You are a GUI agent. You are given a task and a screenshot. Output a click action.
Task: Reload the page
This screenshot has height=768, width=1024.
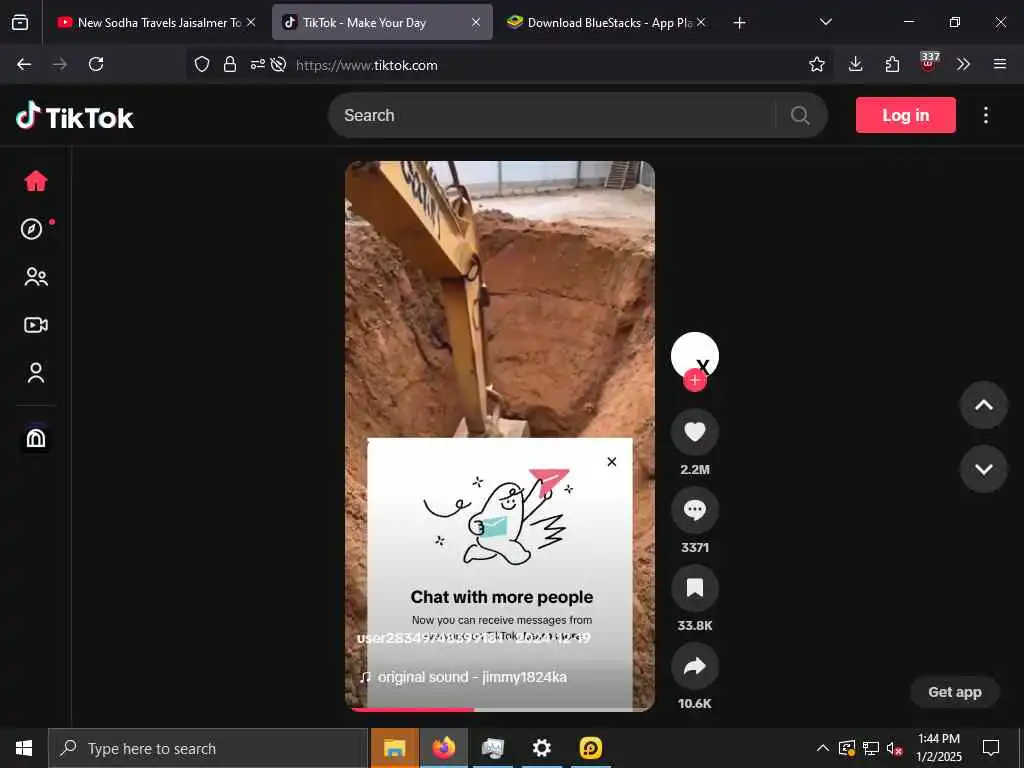96,64
